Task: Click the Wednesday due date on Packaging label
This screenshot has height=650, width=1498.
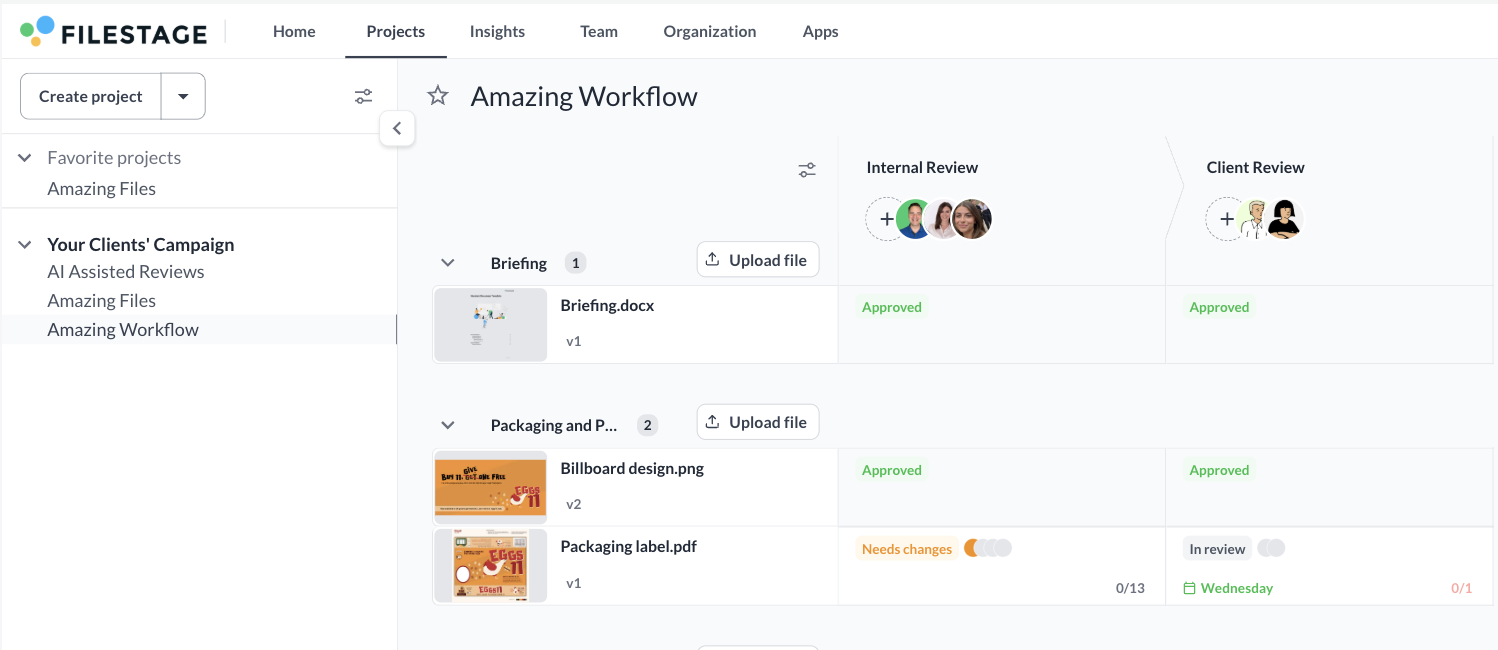Action: pos(1236,588)
